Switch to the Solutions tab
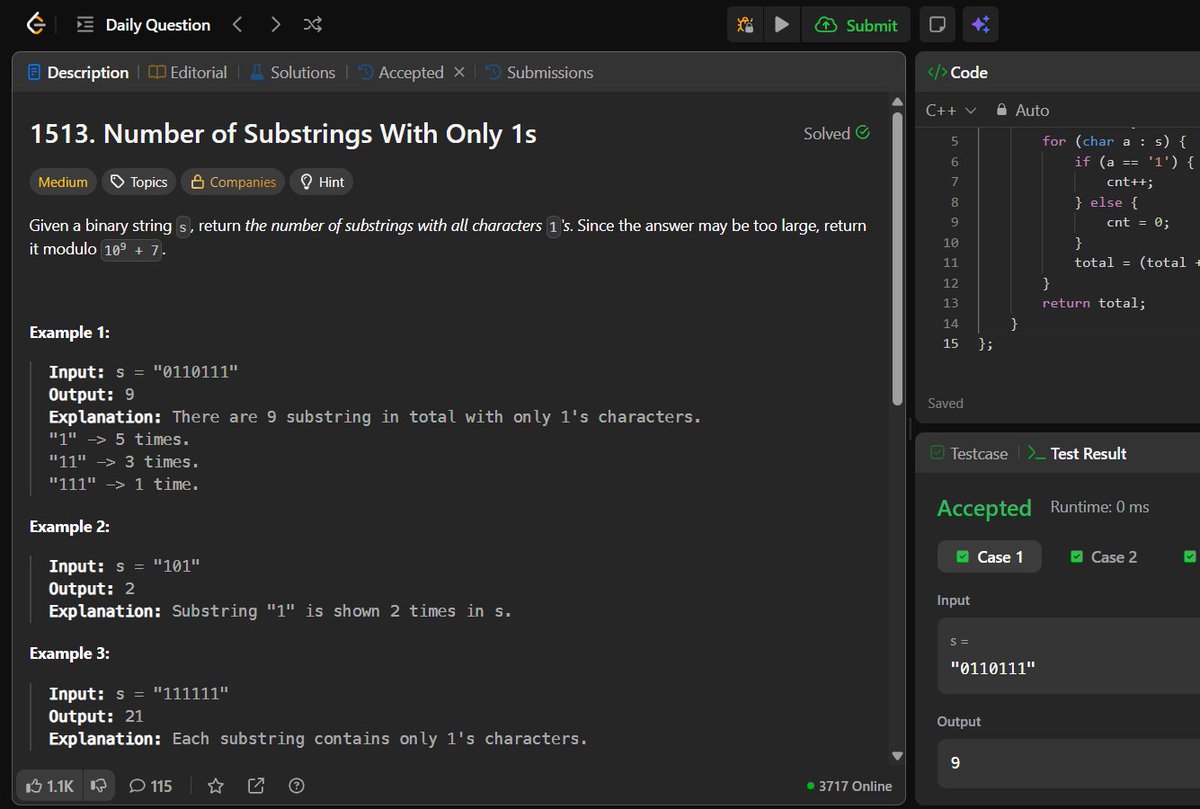The height and width of the screenshot is (809, 1200). (x=292, y=72)
